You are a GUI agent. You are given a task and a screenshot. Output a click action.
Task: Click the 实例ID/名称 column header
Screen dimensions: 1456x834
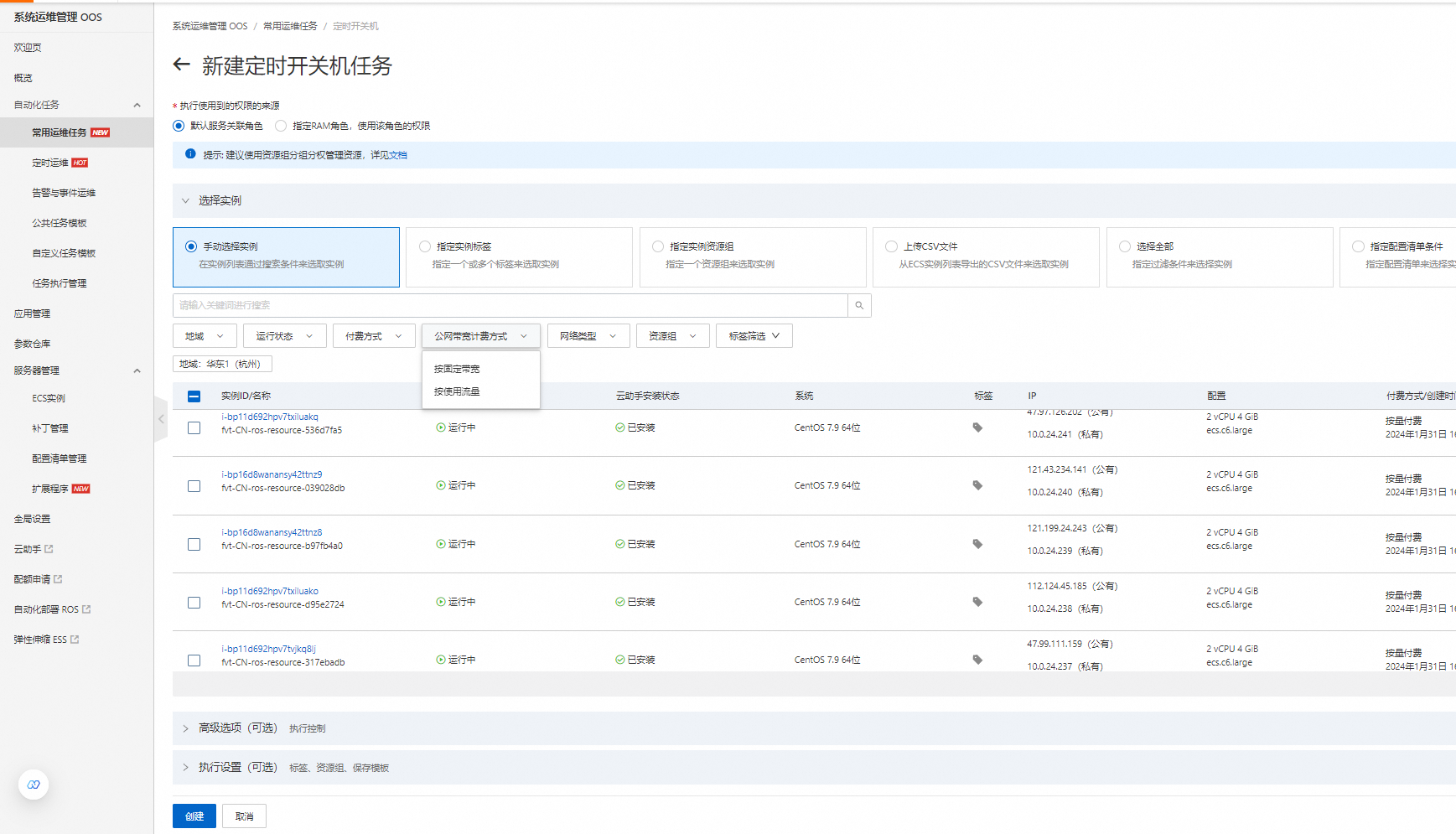246,396
